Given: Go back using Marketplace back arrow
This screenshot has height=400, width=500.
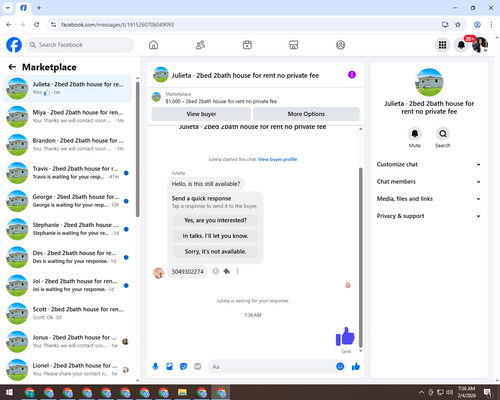Looking at the screenshot, I should (12, 67).
